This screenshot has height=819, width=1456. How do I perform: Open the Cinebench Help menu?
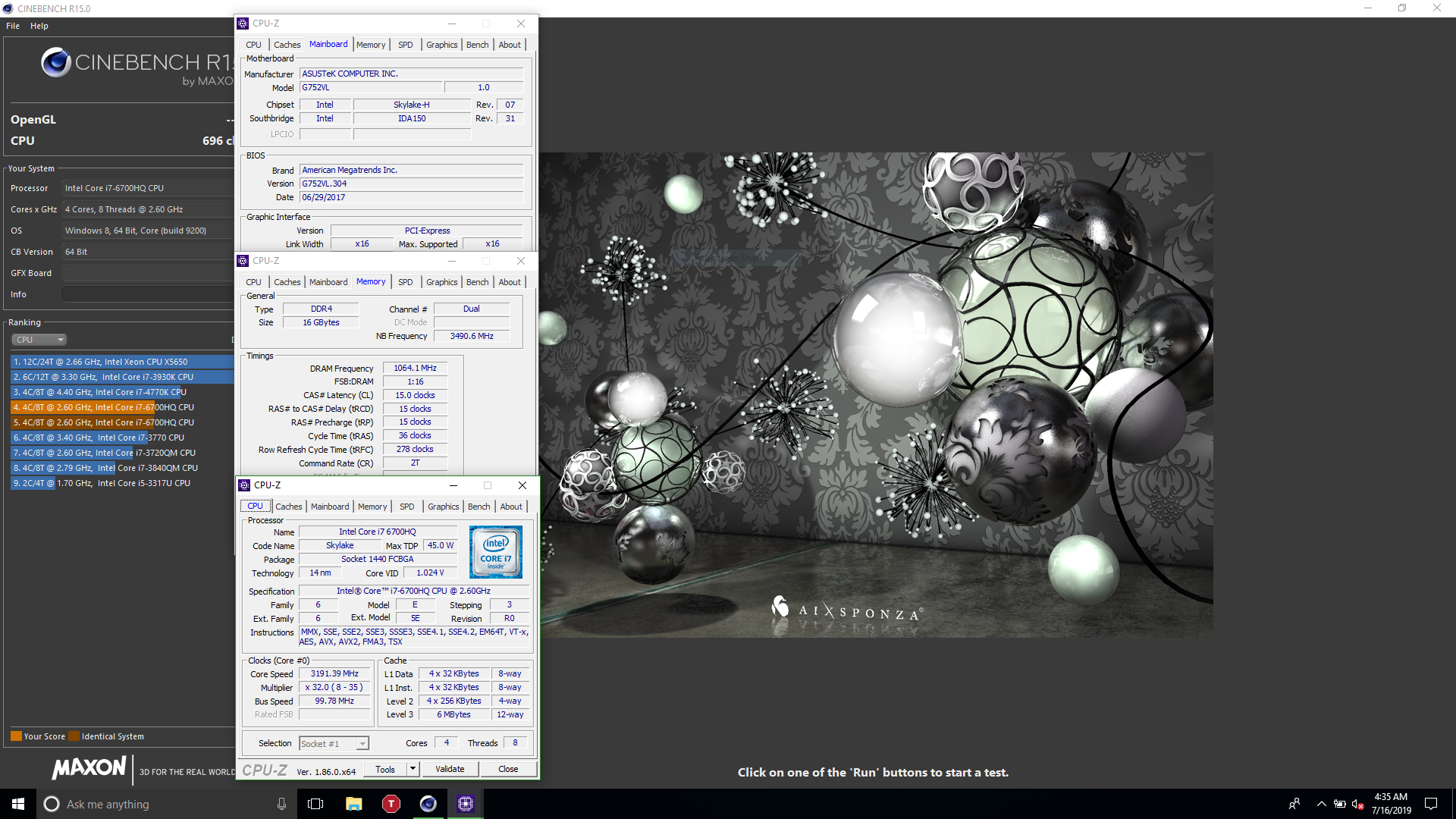(39, 26)
